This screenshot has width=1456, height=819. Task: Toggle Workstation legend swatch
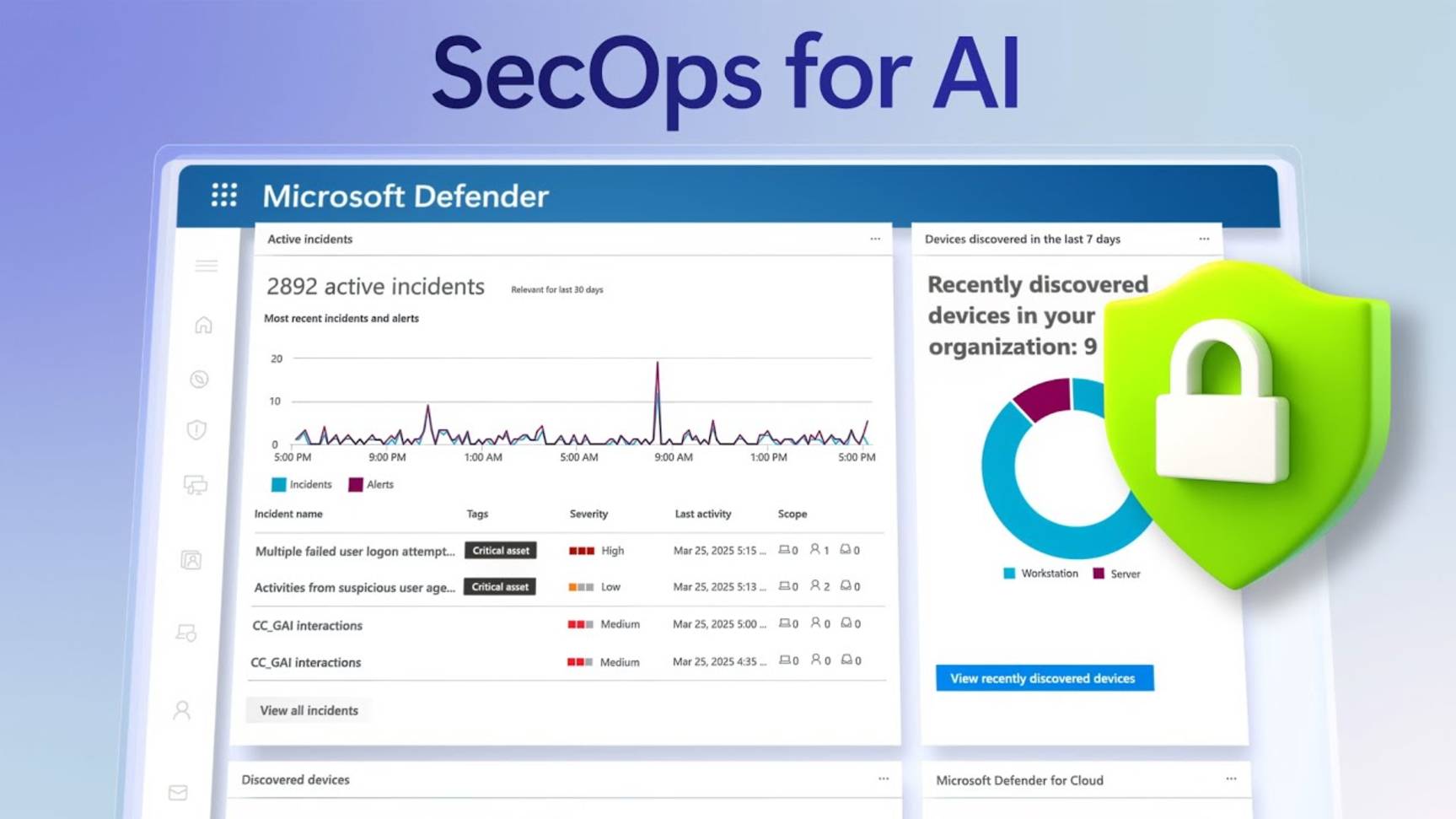coord(1009,573)
